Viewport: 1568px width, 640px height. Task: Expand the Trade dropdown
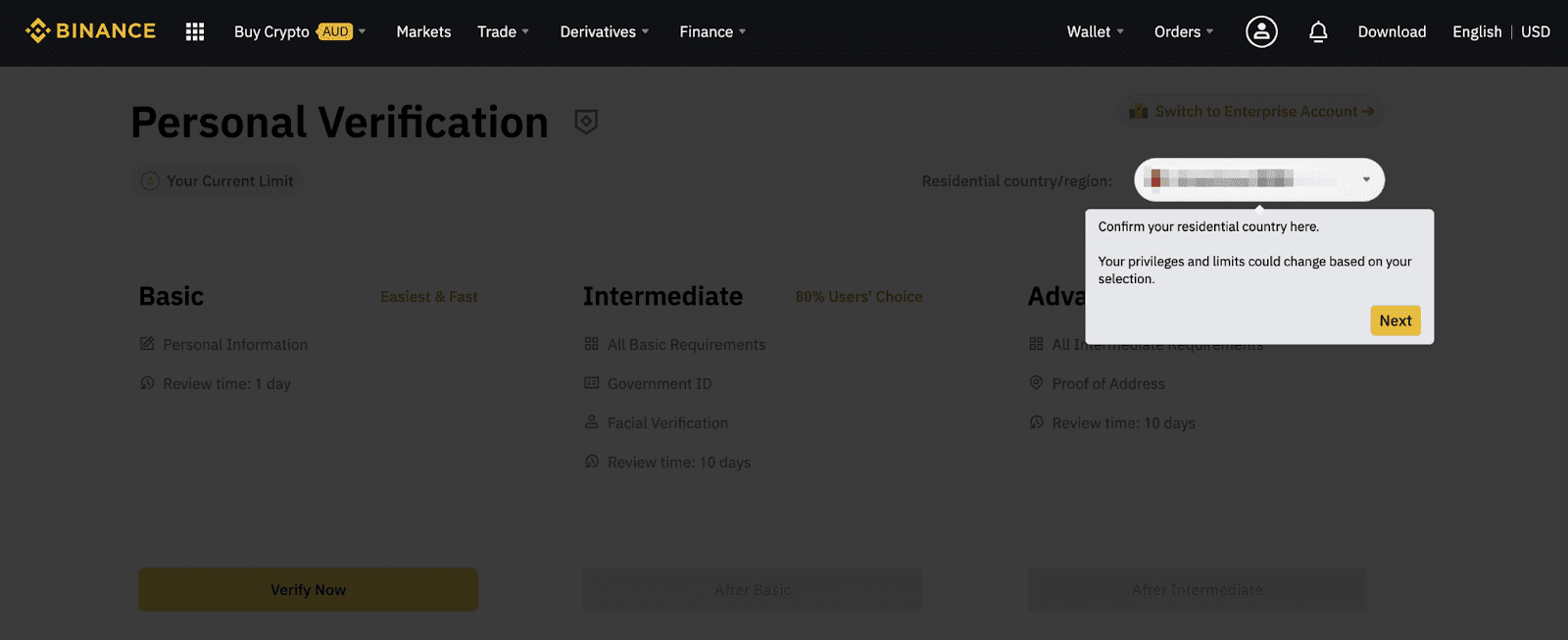coord(503,31)
